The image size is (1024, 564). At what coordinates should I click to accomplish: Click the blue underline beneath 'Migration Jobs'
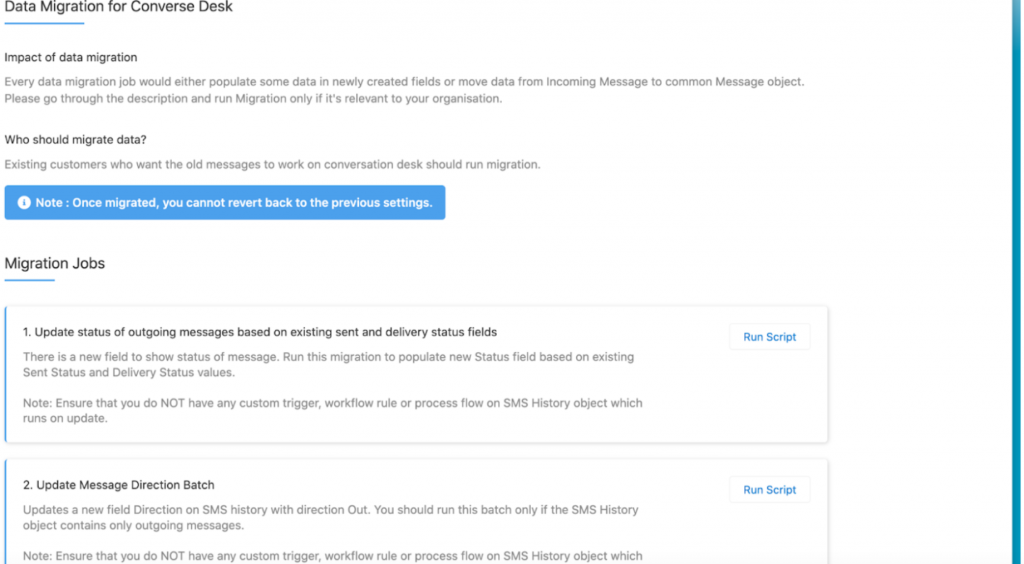29,281
